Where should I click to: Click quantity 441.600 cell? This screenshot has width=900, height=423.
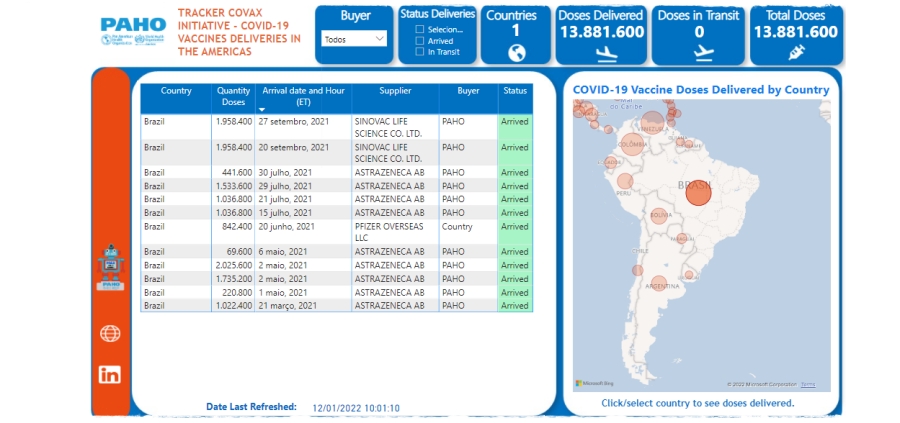pos(233,172)
